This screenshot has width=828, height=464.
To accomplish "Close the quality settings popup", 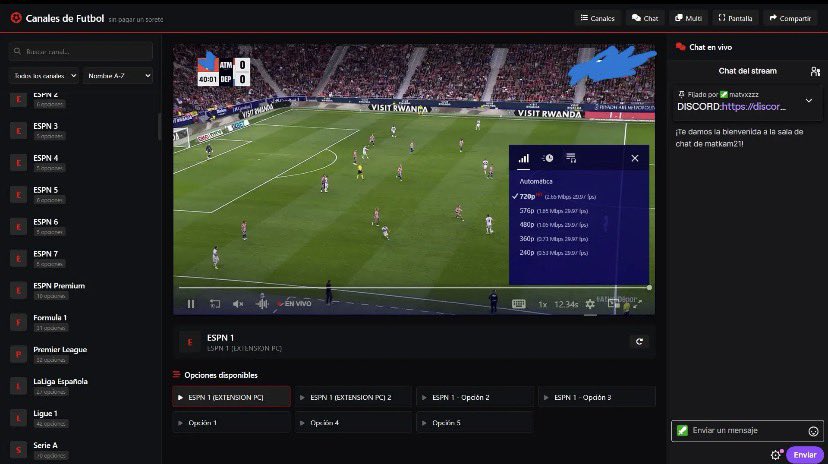I will click(635, 158).
